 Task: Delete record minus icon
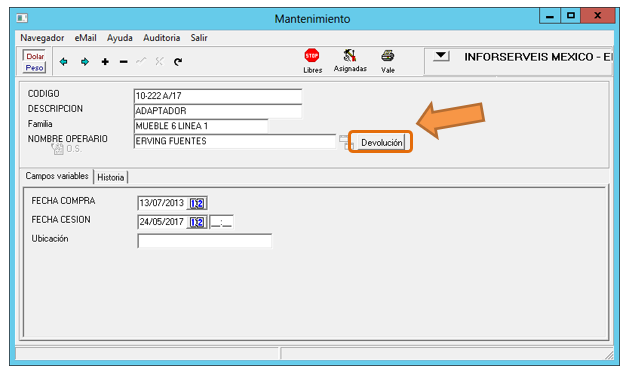[x=124, y=62]
